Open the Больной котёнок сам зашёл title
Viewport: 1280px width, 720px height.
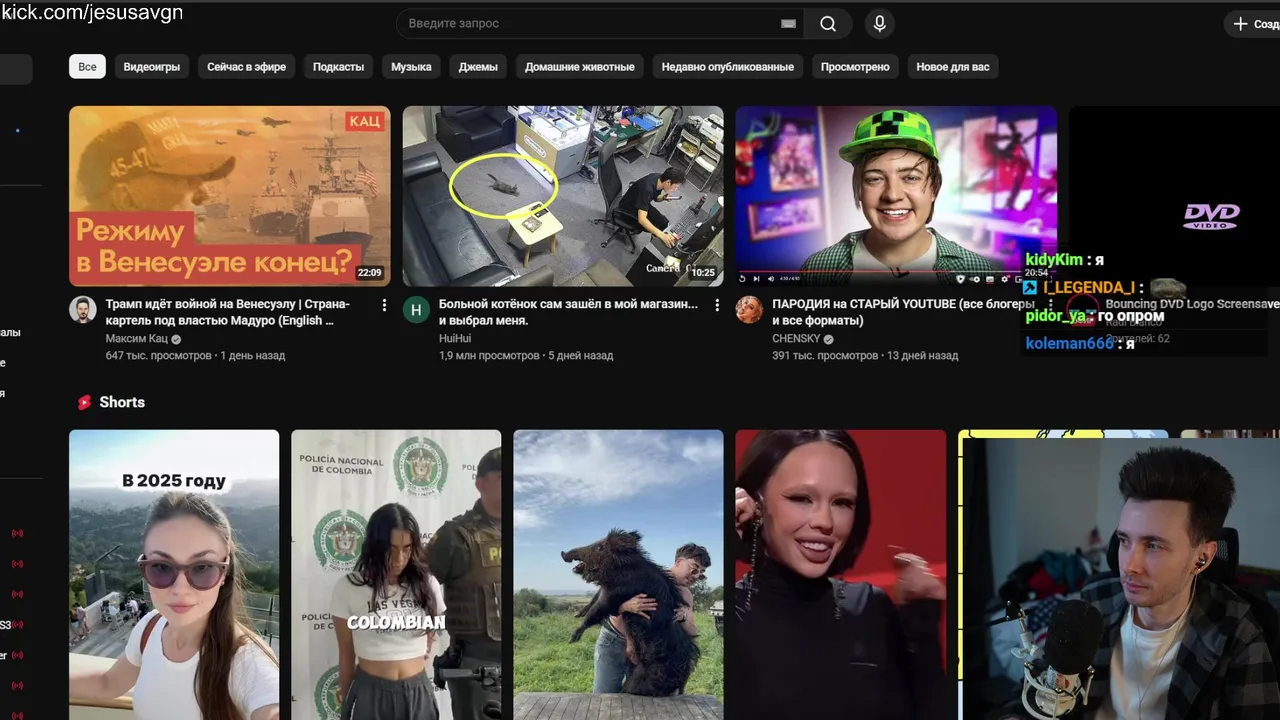[568, 312]
